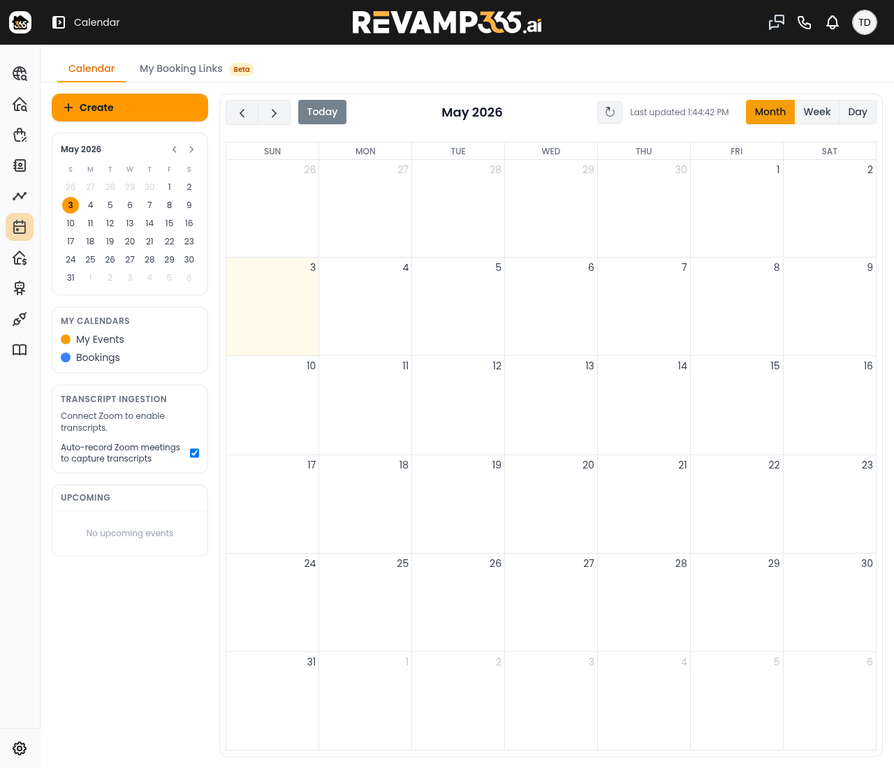Click the May 2026 mini calendar label
The width and height of the screenshot is (894, 768).
pos(81,149)
